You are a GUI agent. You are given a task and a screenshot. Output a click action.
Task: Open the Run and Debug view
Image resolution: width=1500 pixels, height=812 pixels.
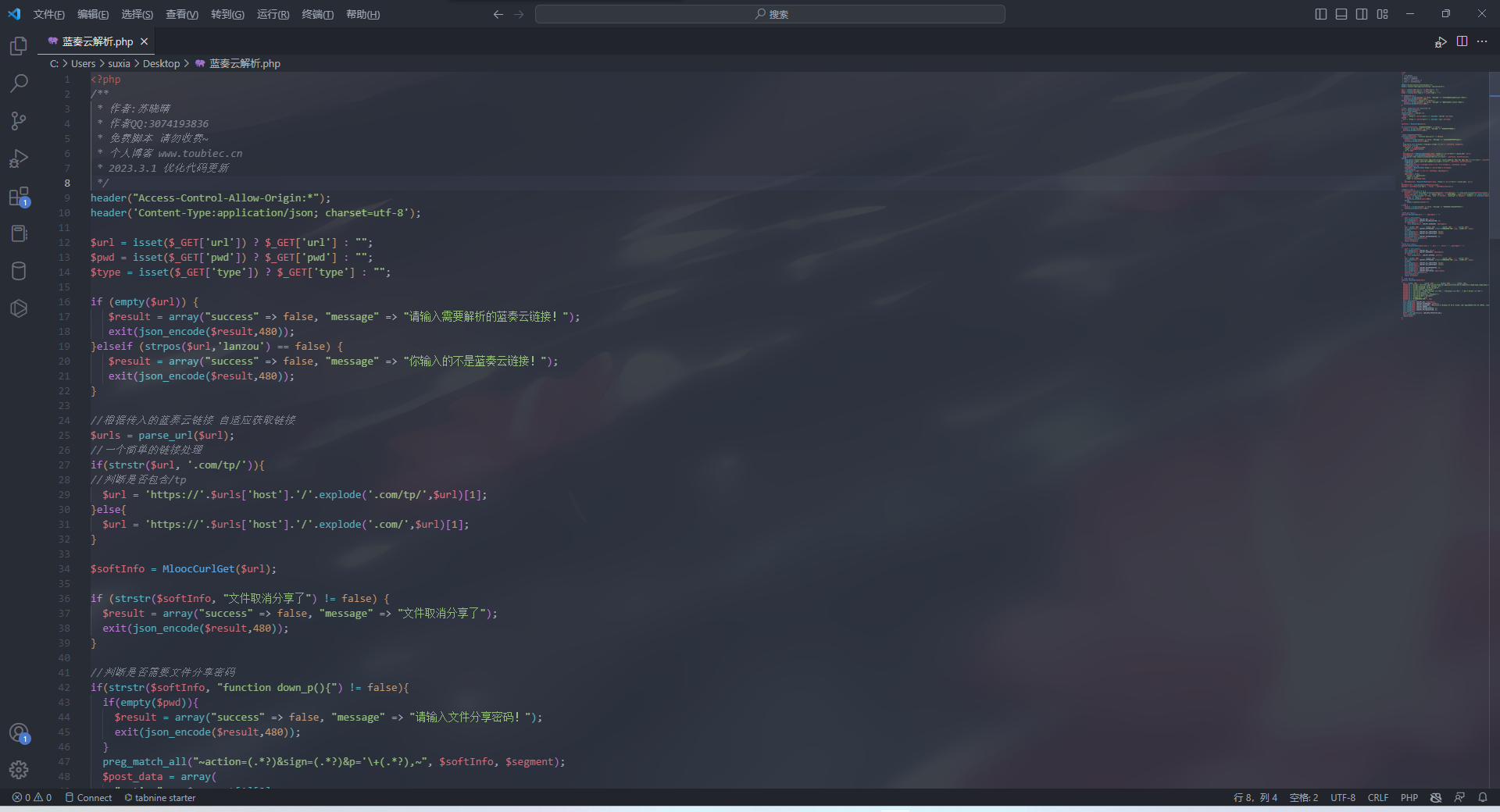point(19,158)
